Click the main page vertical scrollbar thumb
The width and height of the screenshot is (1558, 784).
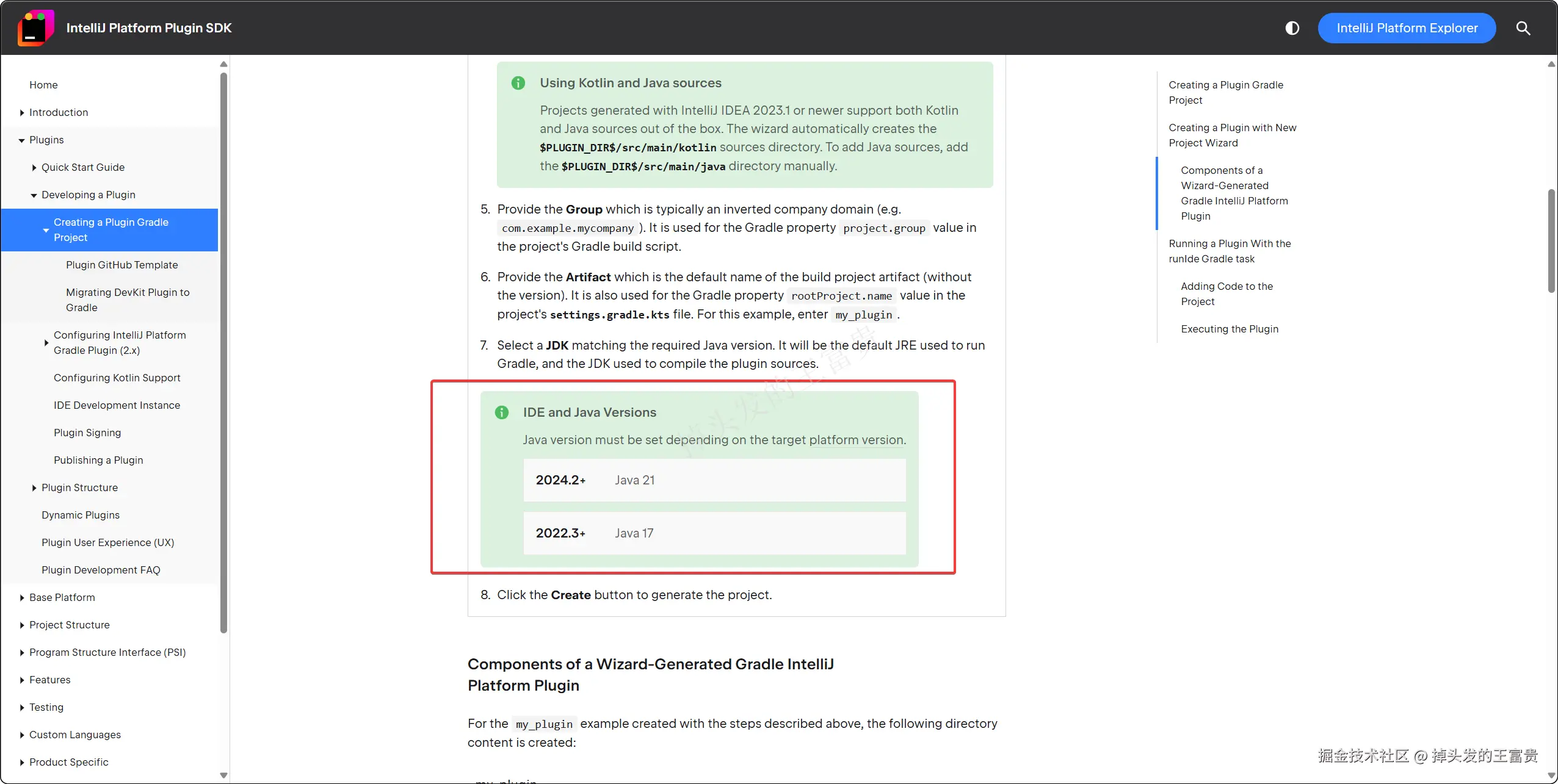(x=1551, y=241)
